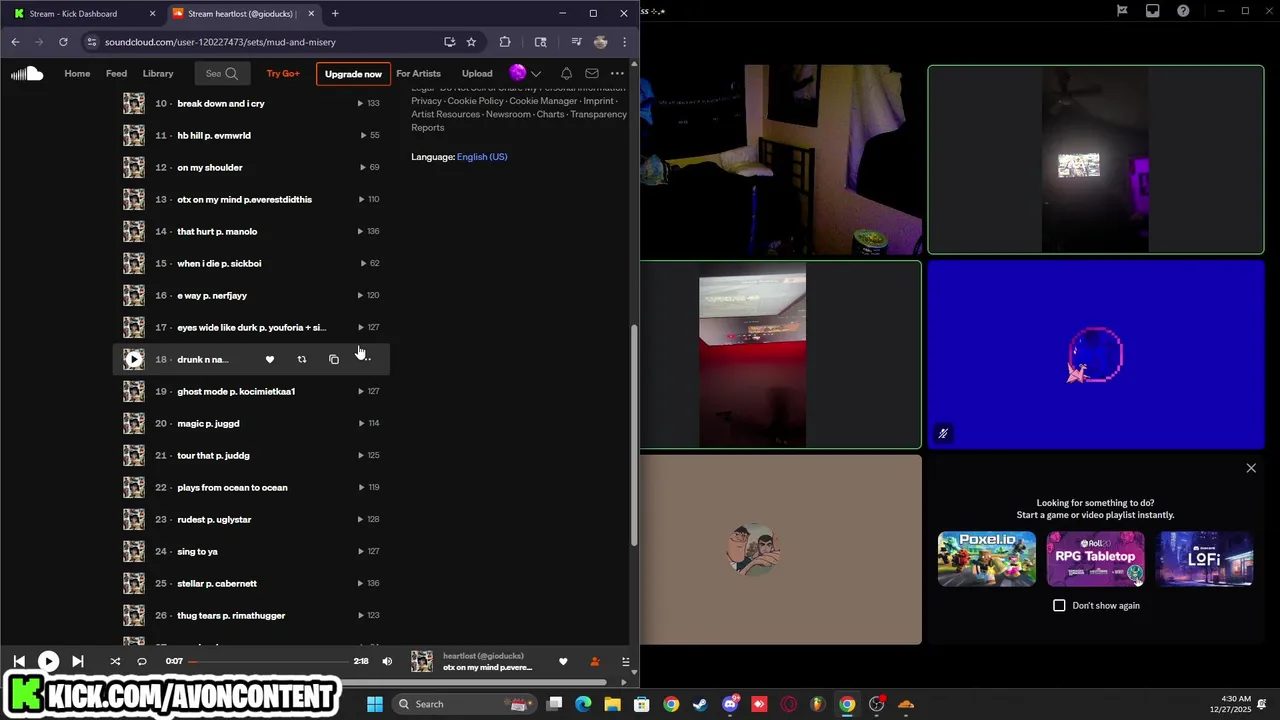Toggle repeat in the player

(141, 661)
